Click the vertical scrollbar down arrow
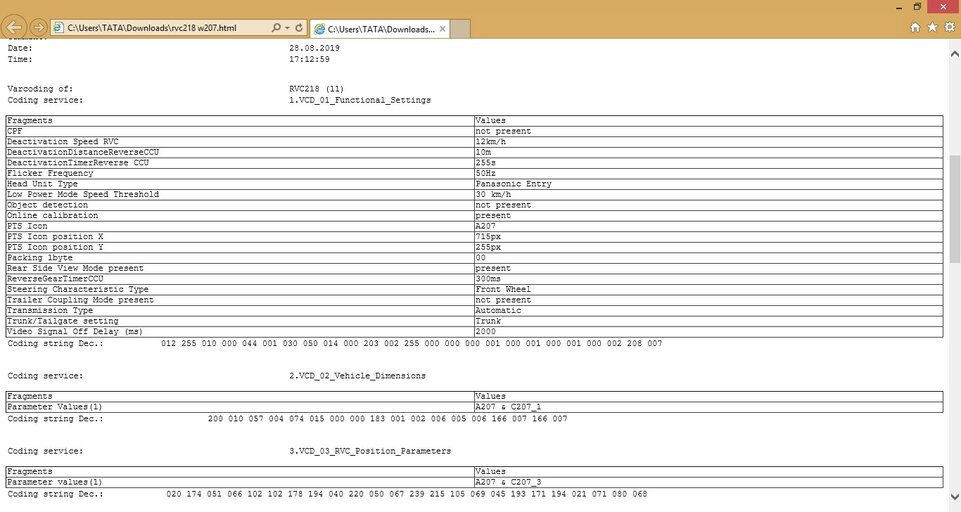Viewport: 961px width, 512px height. pos(954,506)
